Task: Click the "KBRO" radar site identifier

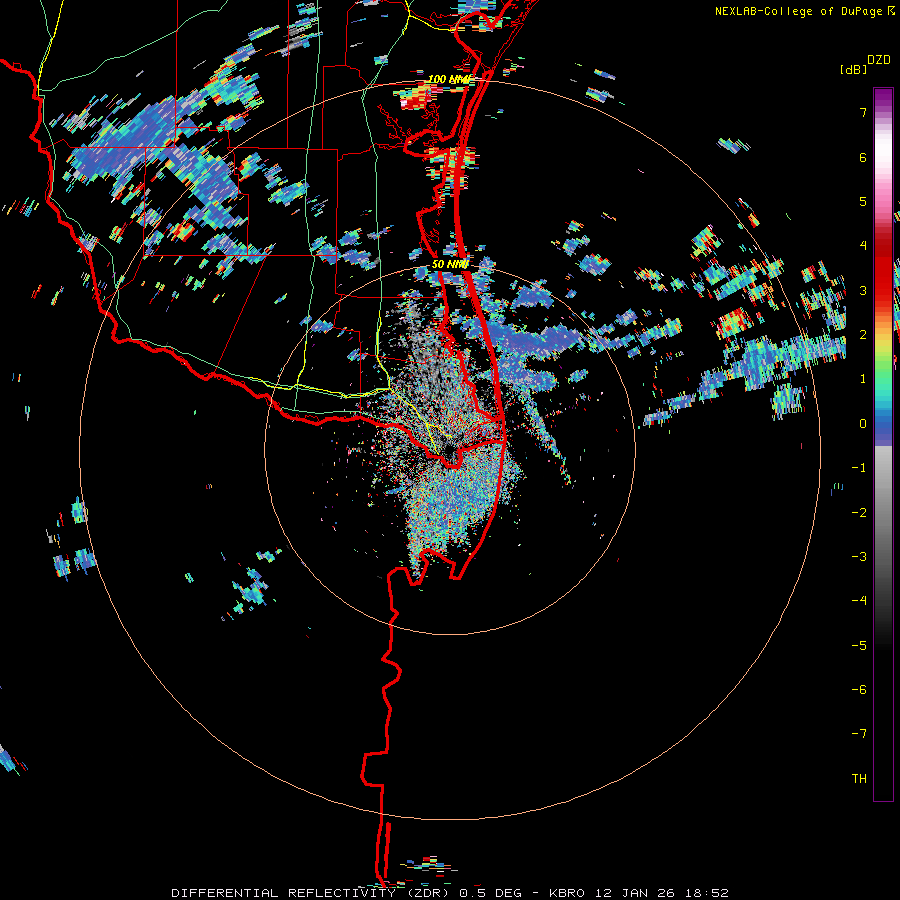Action: click(568, 893)
